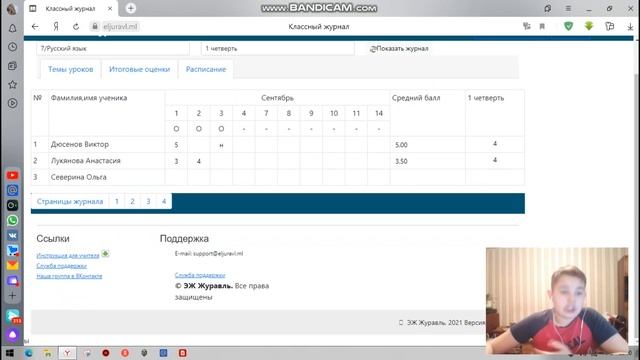640x360 pixels.
Task: Click Дюсенов Виктор absence mark н
Action: click(221, 144)
